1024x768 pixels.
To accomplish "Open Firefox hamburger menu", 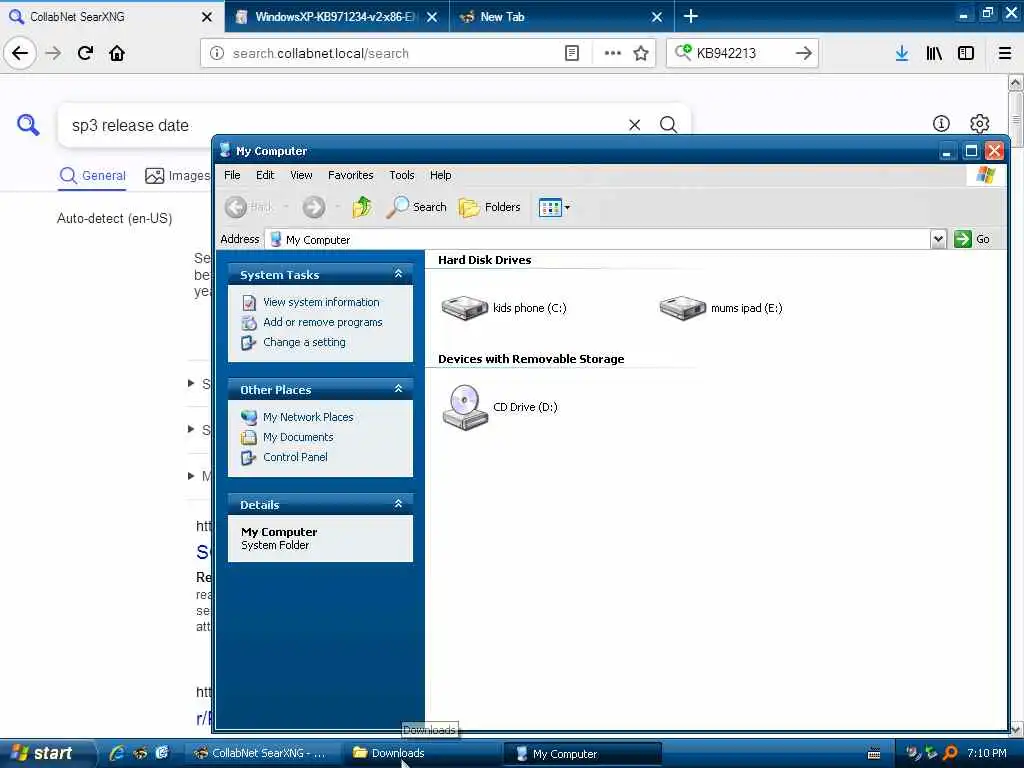I will (x=1004, y=53).
